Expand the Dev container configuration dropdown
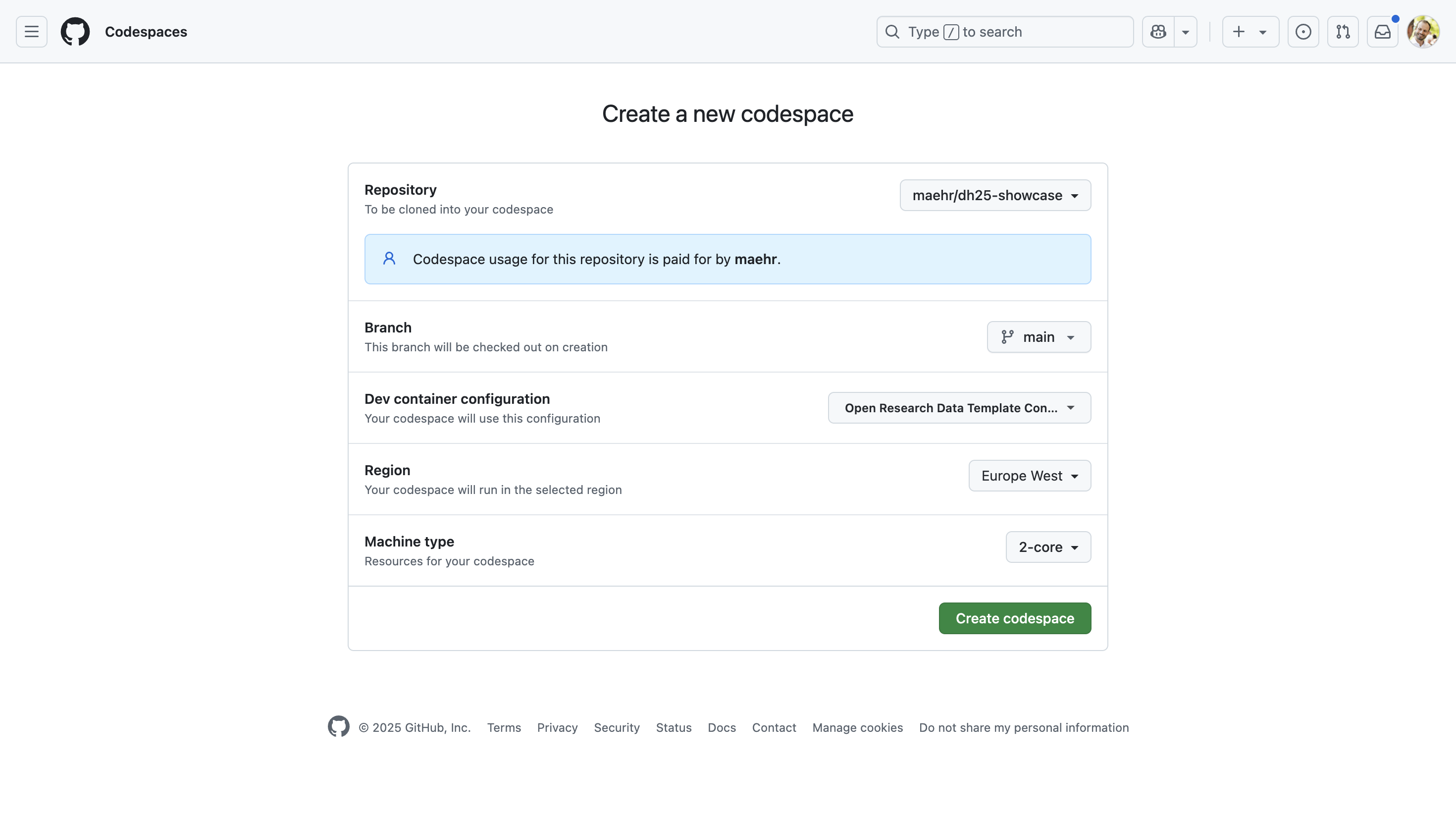The width and height of the screenshot is (1456, 820). (x=959, y=408)
